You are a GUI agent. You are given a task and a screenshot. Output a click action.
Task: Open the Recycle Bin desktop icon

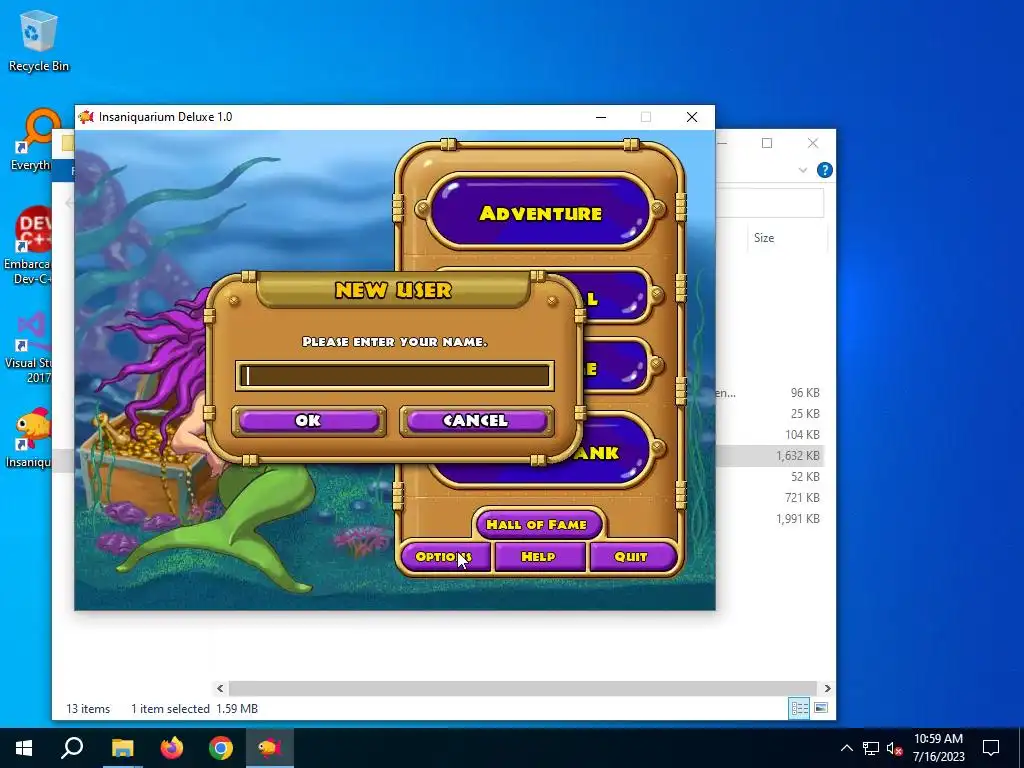click(38, 40)
